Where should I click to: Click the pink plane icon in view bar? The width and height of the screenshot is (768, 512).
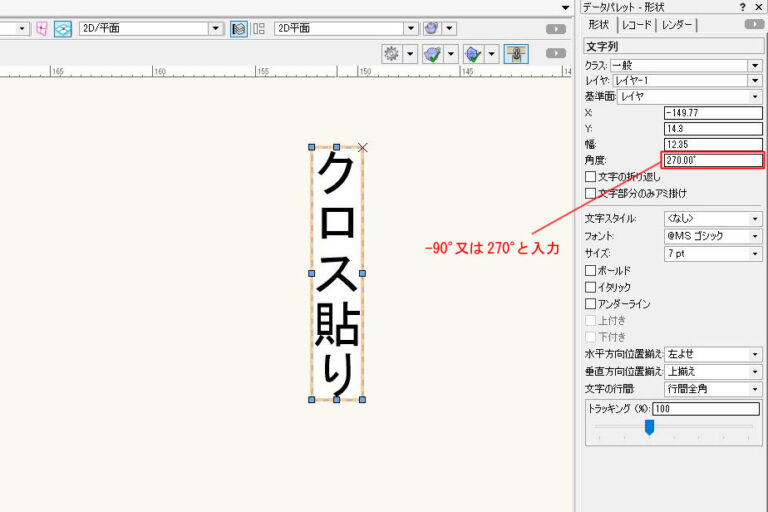click(x=41, y=28)
